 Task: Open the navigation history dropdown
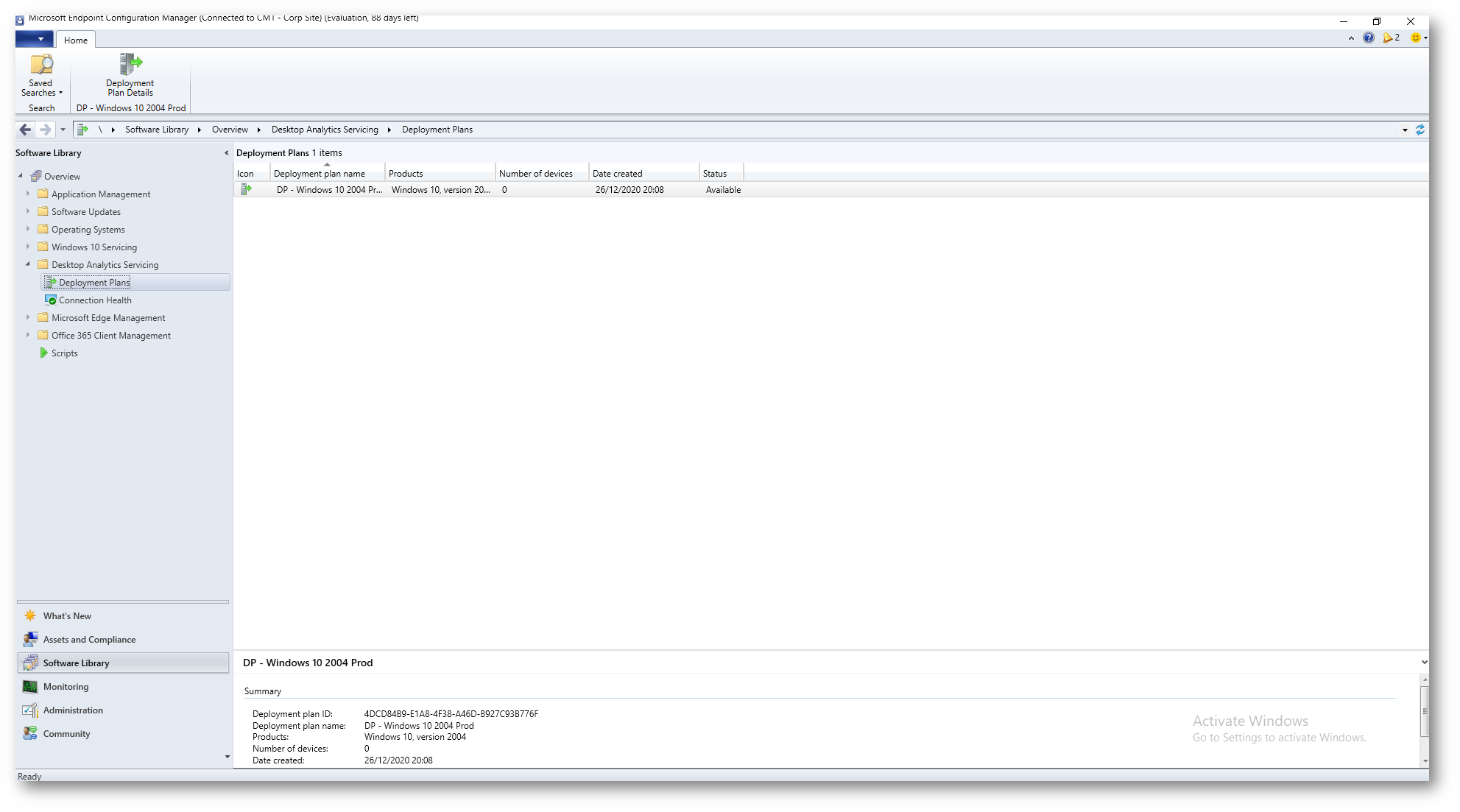tap(63, 130)
